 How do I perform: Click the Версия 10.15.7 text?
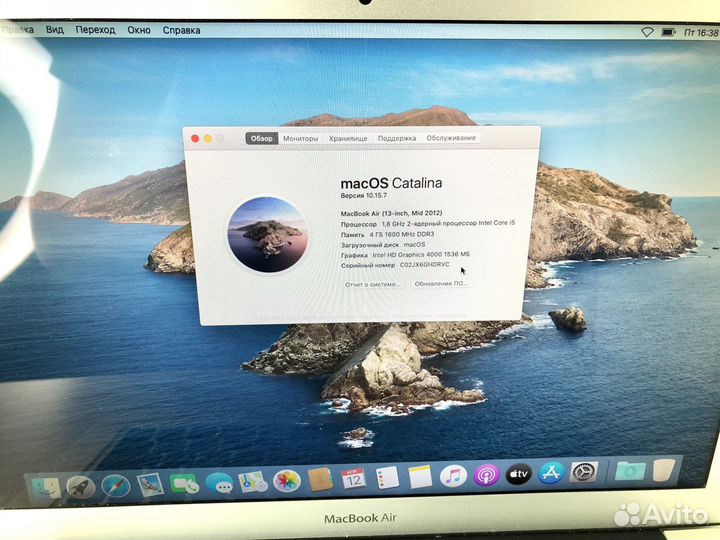(x=364, y=196)
